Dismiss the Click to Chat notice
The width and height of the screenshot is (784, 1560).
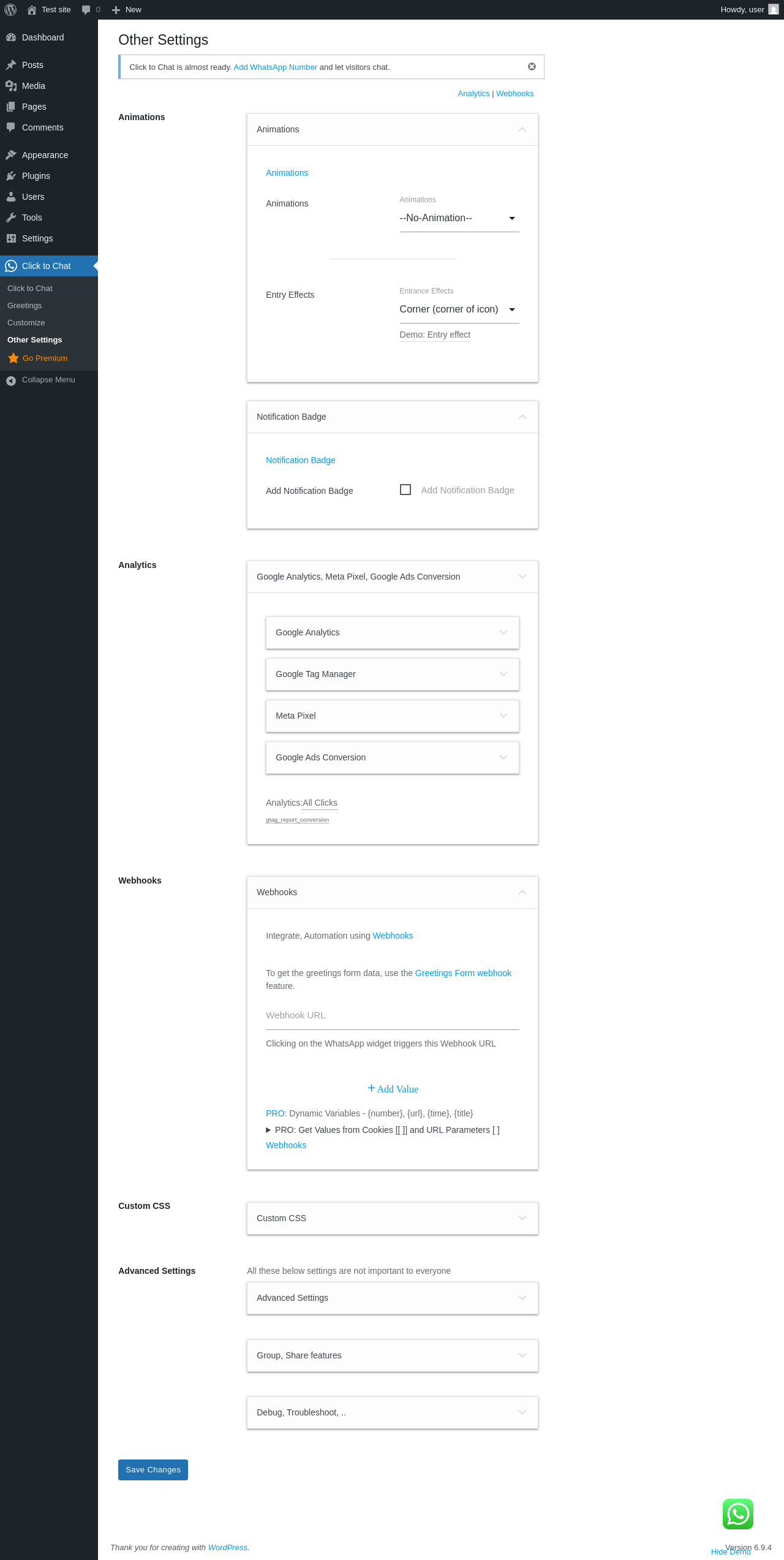tap(532, 67)
